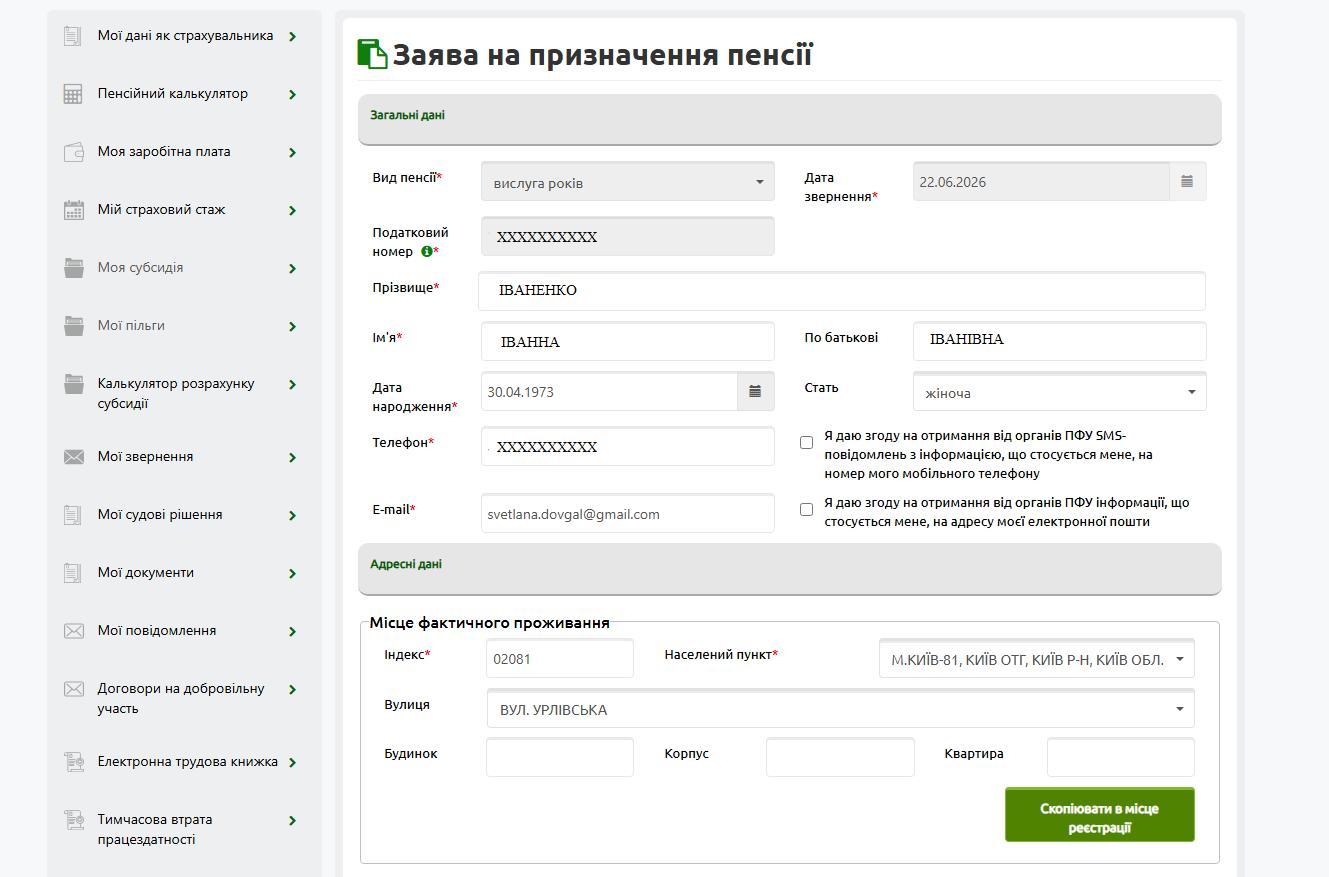Viewport: 1329px width, 877px height.
Task: Open the 'Вид пенсії' dropdown
Action: (x=628, y=182)
